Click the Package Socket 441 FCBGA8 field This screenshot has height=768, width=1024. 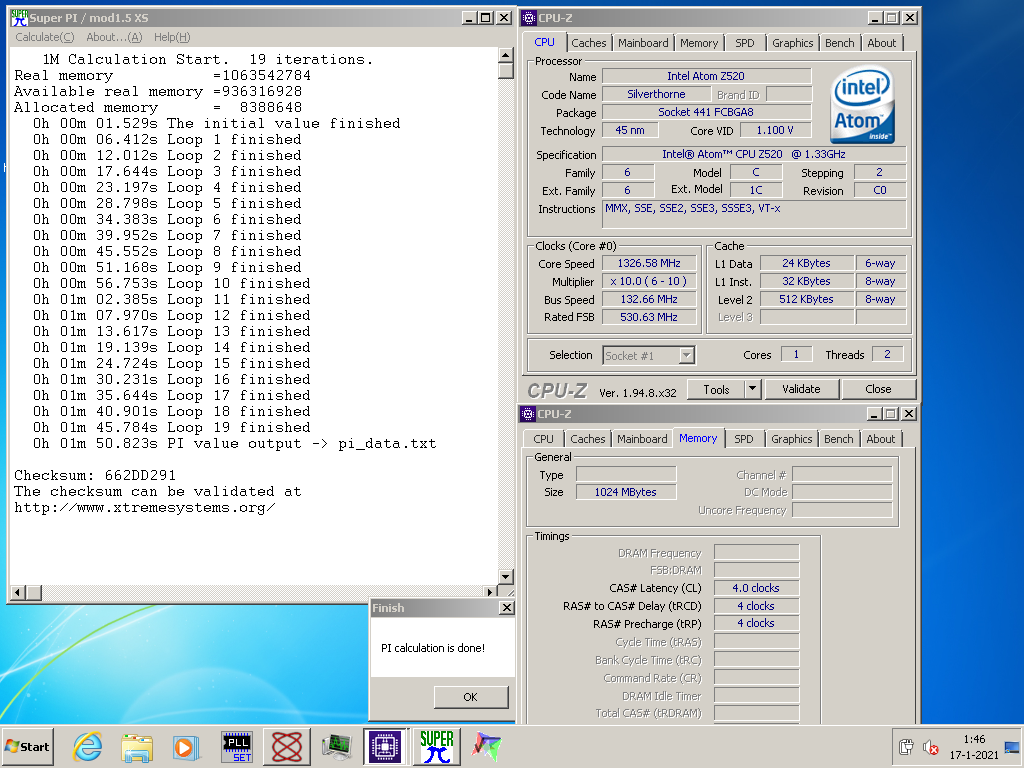pyautogui.click(x=706, y=112)
